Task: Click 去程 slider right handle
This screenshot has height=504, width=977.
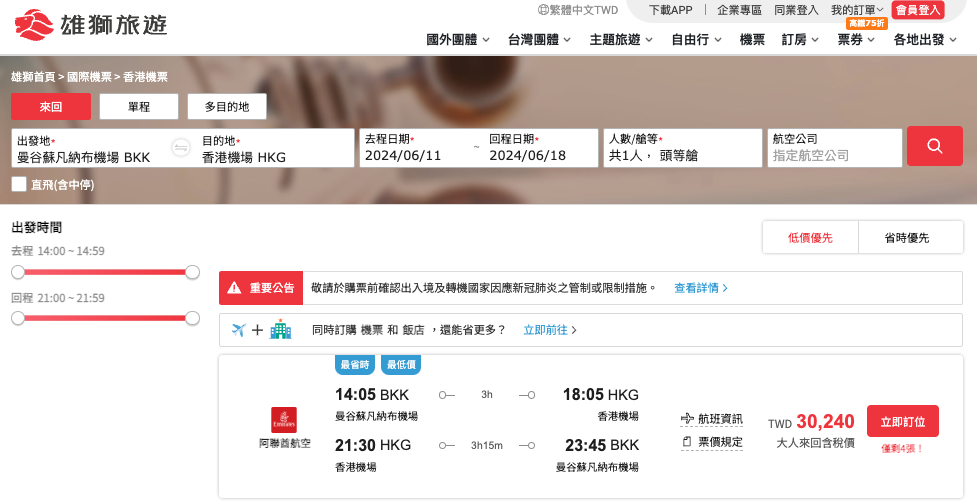Action: pos(193,272)
